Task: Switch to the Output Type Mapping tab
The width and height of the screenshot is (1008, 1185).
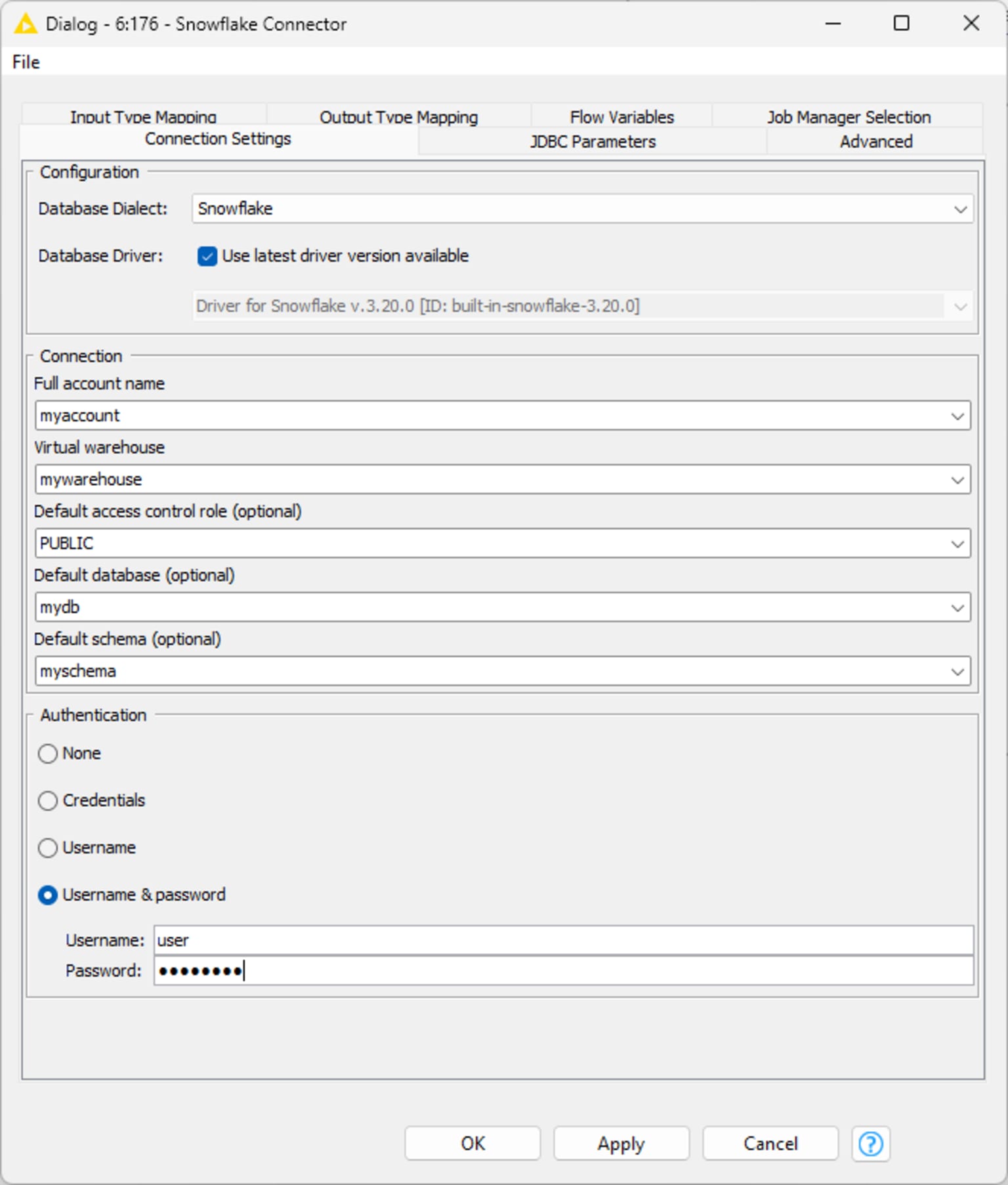Action: point(398,117)
